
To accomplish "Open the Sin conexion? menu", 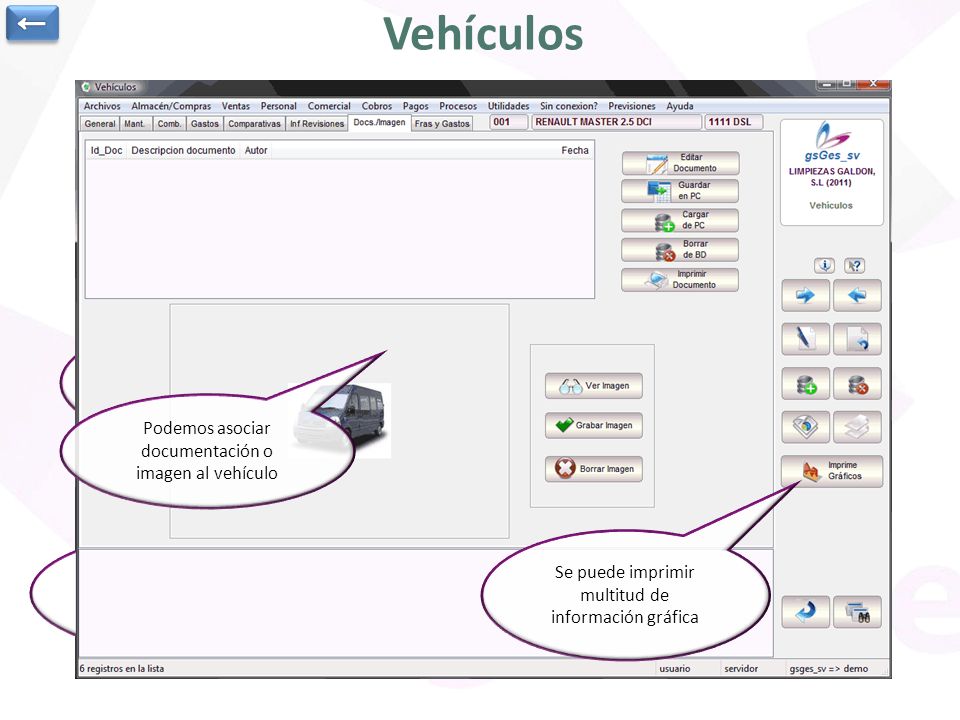I will 569,106.
